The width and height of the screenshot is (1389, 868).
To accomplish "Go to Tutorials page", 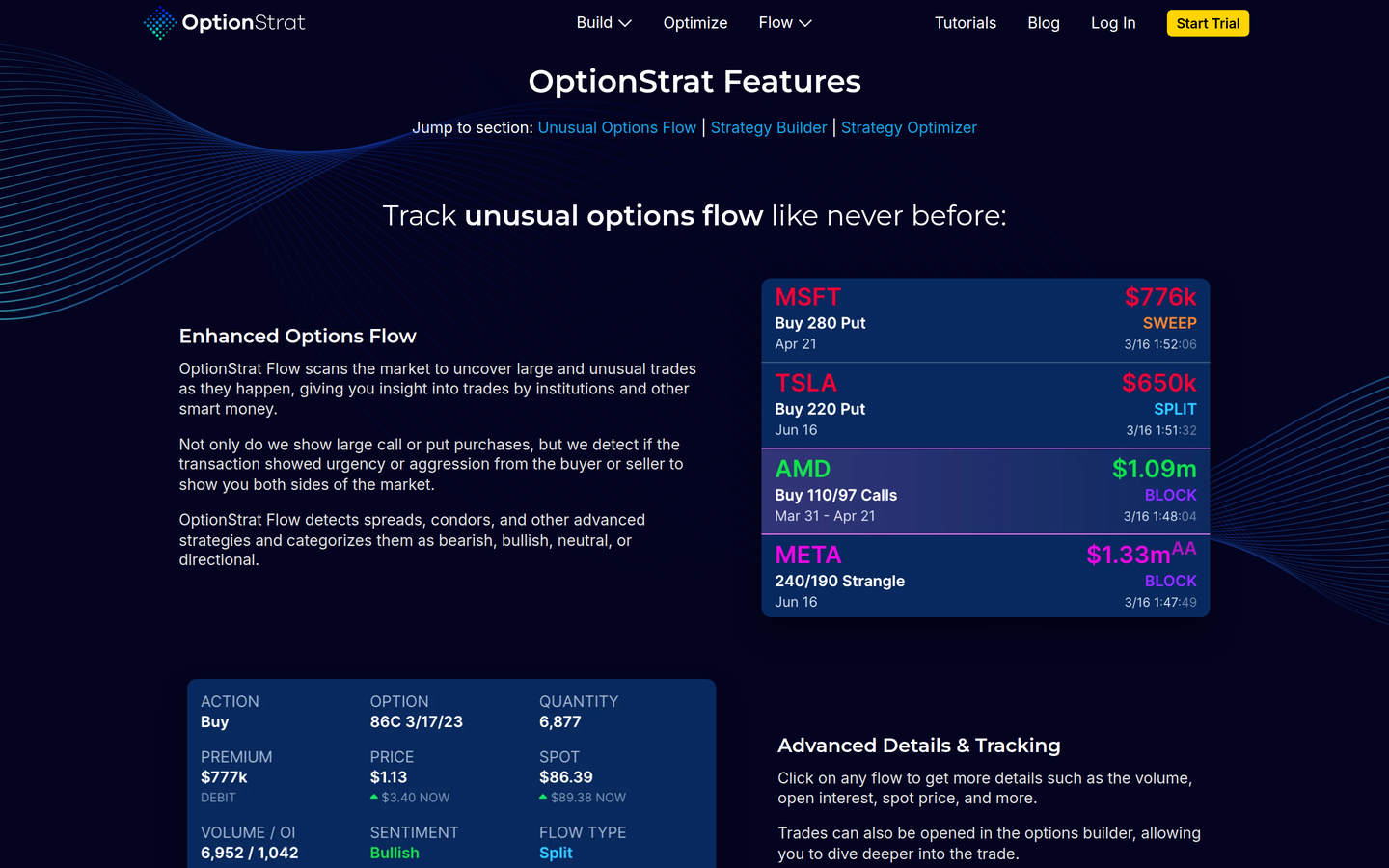I will (966, 23).
